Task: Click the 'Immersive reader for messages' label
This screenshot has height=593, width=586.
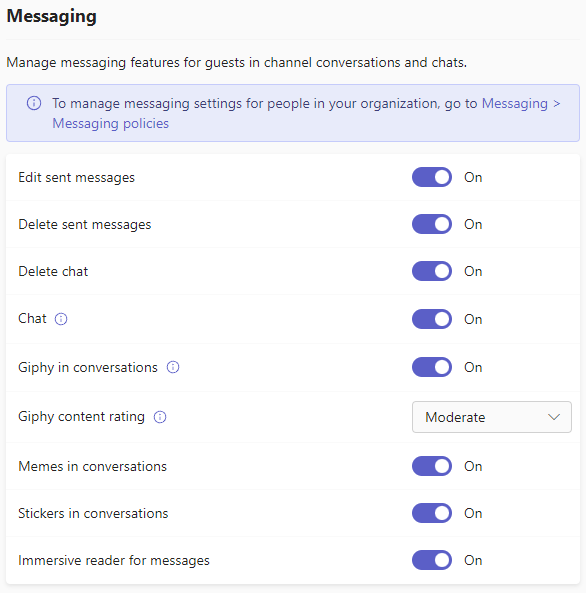Action: click(114, 560)
